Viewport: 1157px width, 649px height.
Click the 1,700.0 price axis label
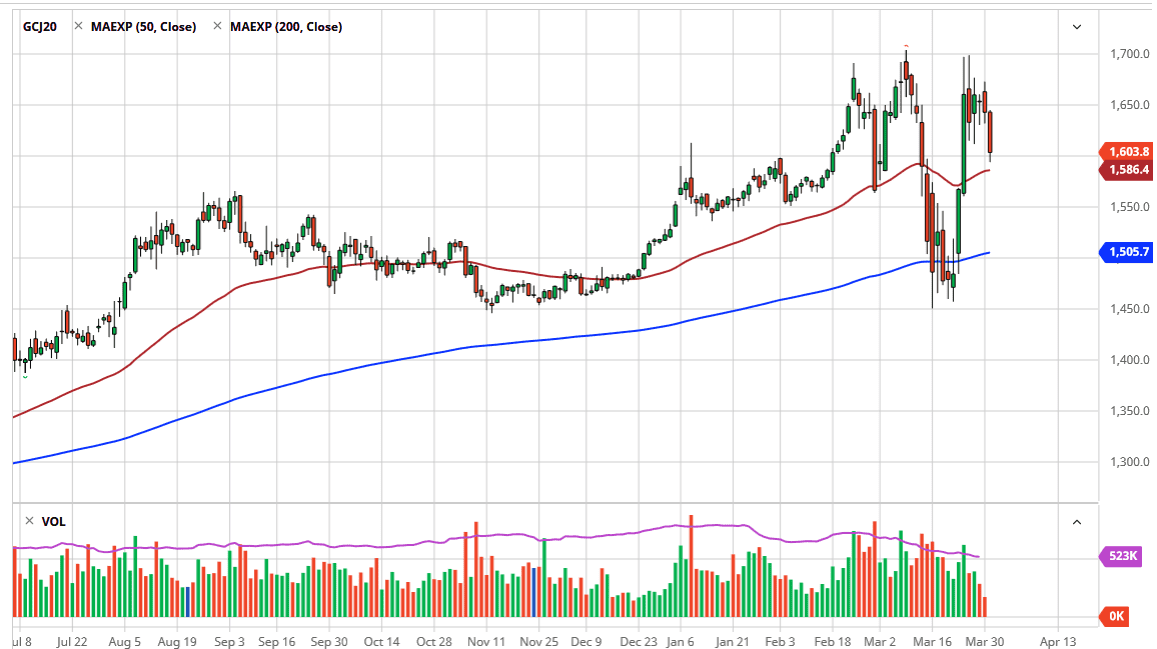pos(1130,54)
